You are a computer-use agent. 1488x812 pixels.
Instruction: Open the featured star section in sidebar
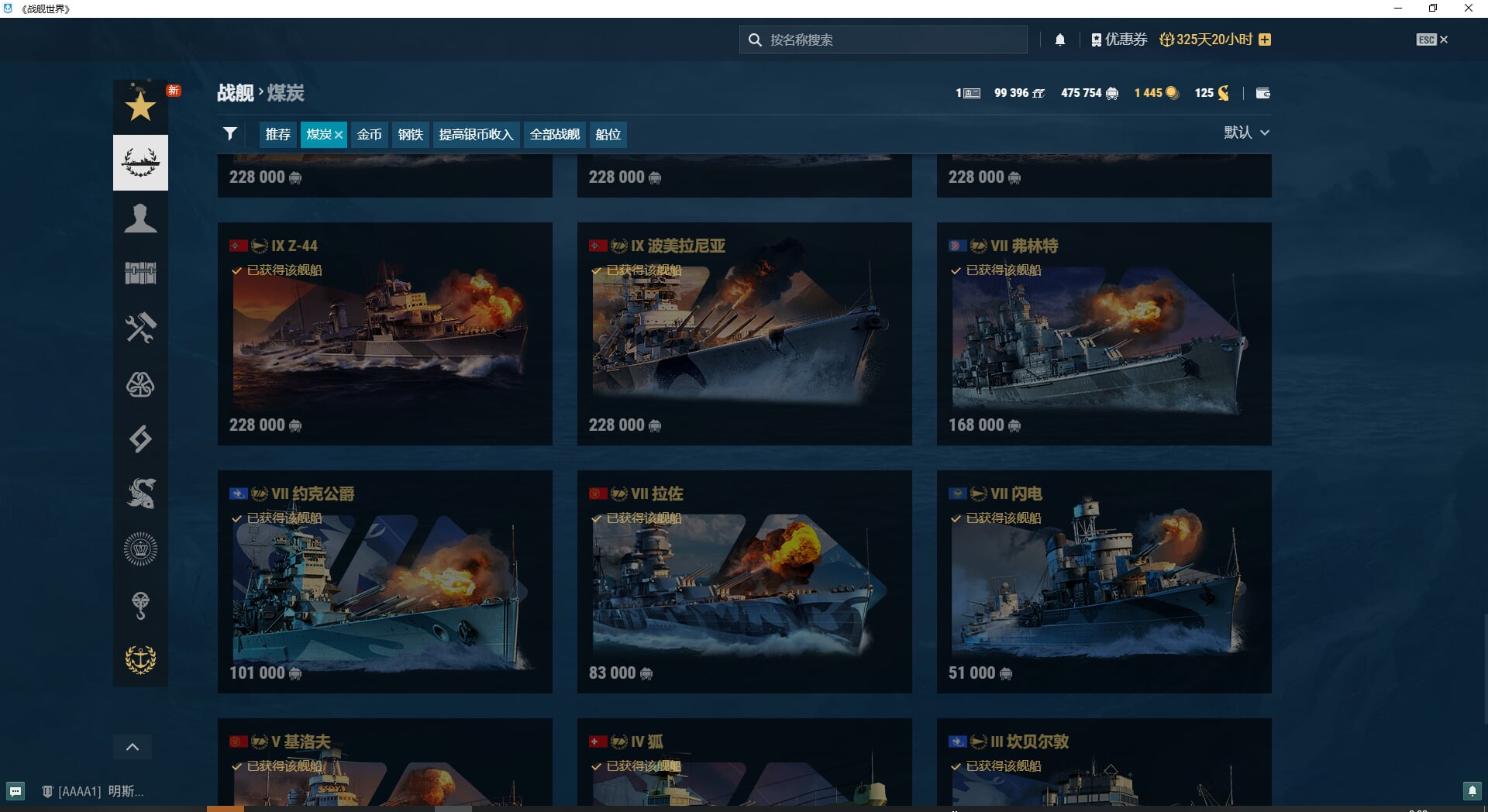coord(140,106)
